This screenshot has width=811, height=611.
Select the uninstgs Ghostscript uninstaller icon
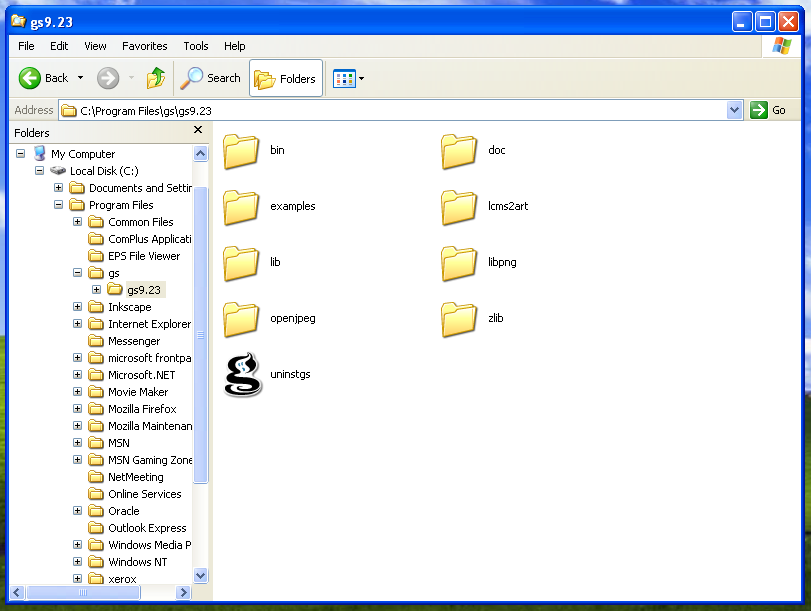point(243,375)
